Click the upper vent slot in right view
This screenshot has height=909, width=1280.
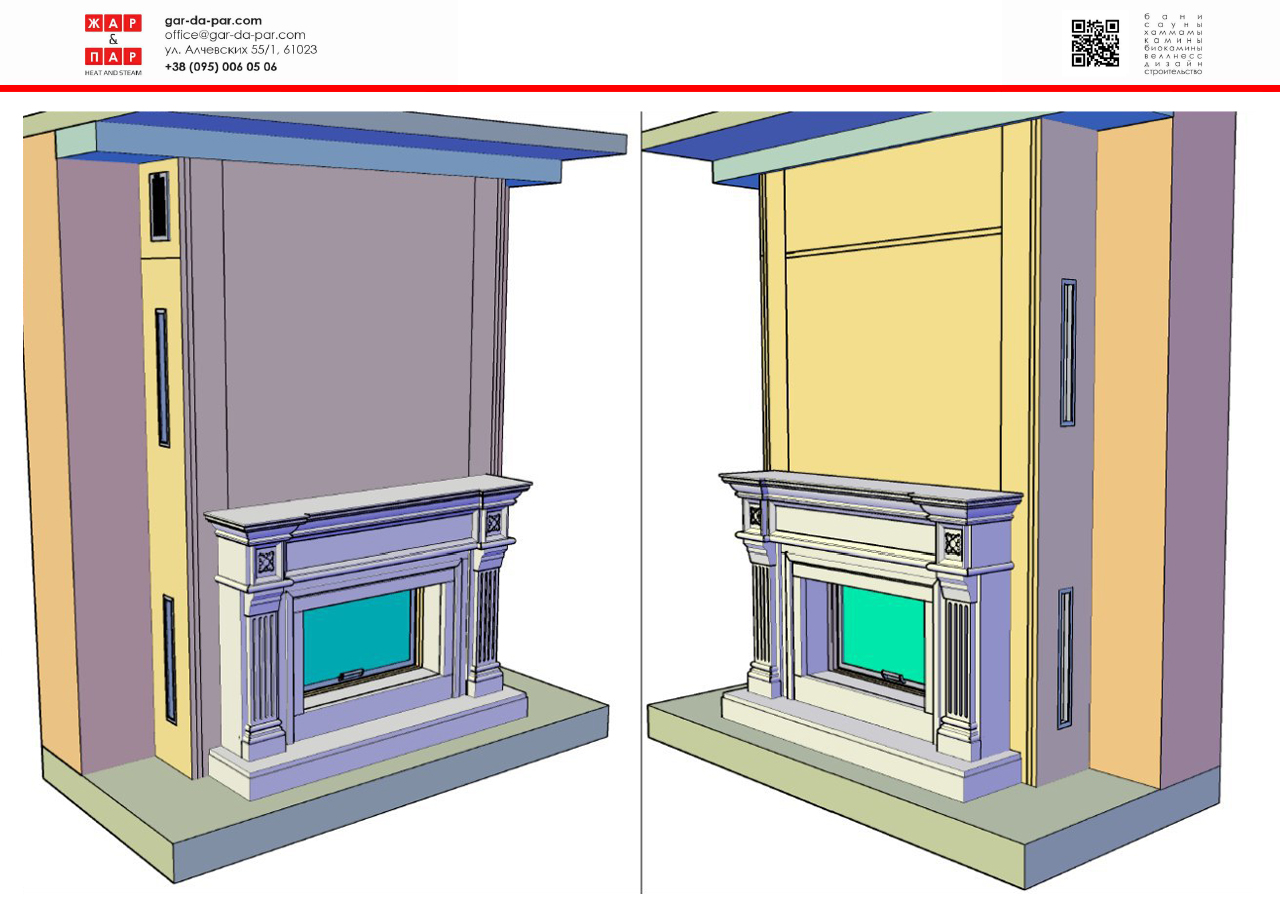[1068, 352]
